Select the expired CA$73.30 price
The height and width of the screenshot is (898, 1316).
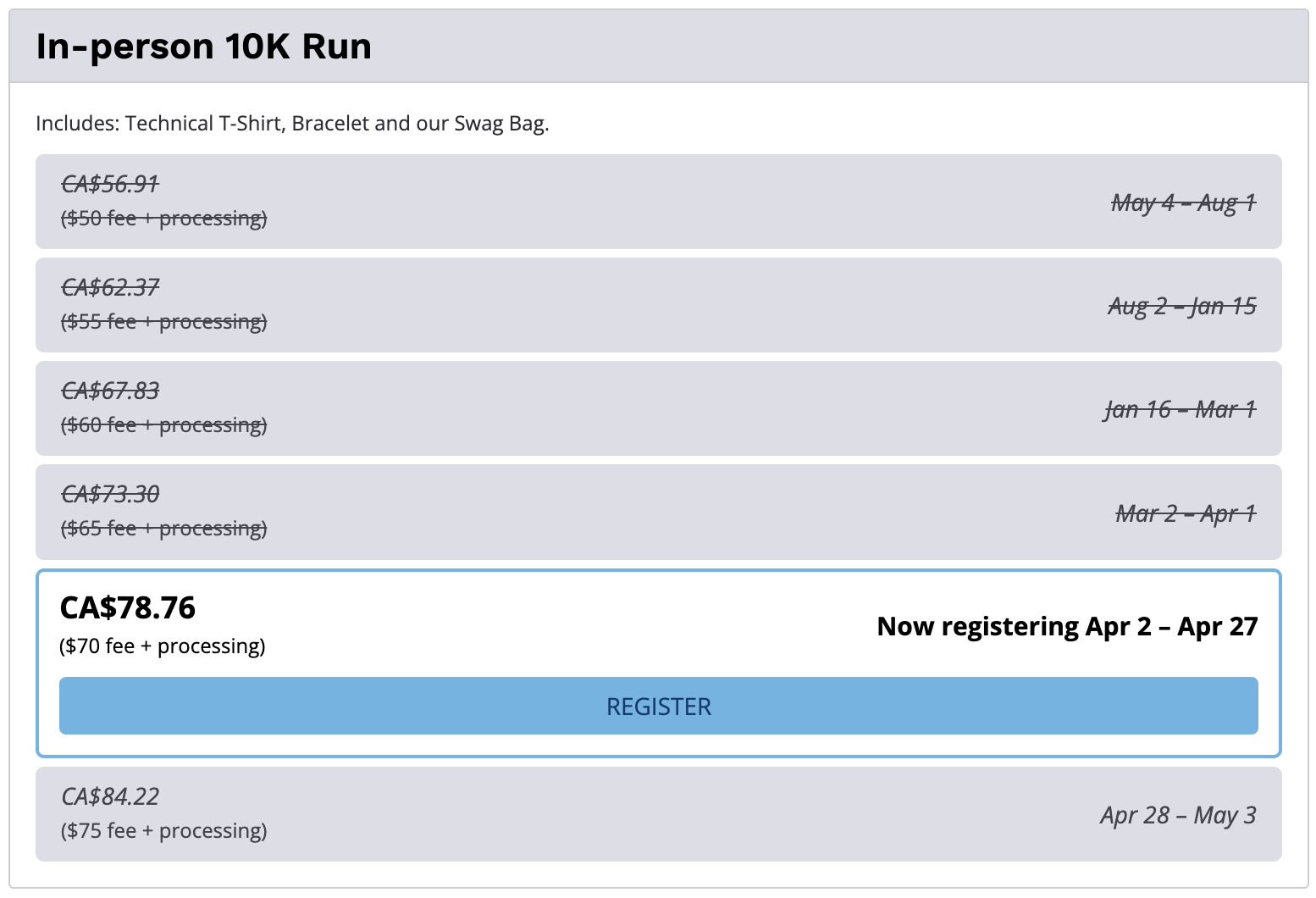click(x=110, y=494)
